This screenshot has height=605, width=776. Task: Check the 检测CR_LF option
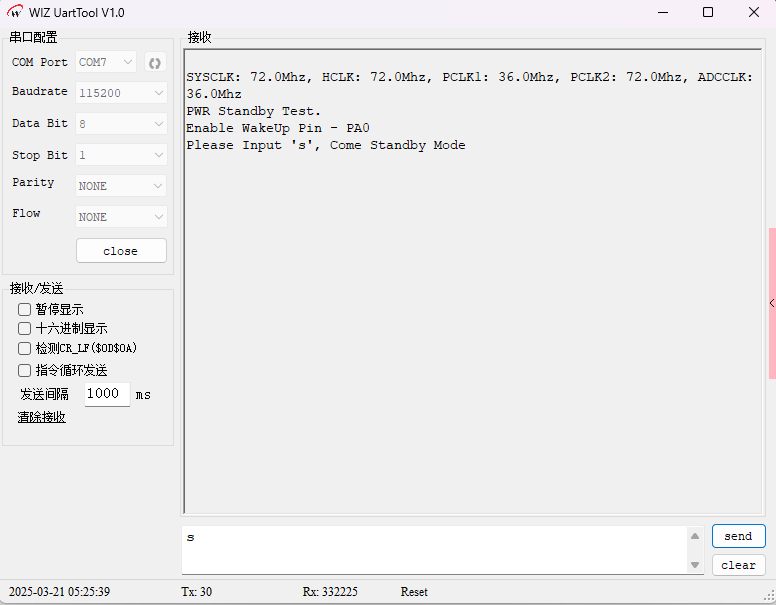coord(25,349)
